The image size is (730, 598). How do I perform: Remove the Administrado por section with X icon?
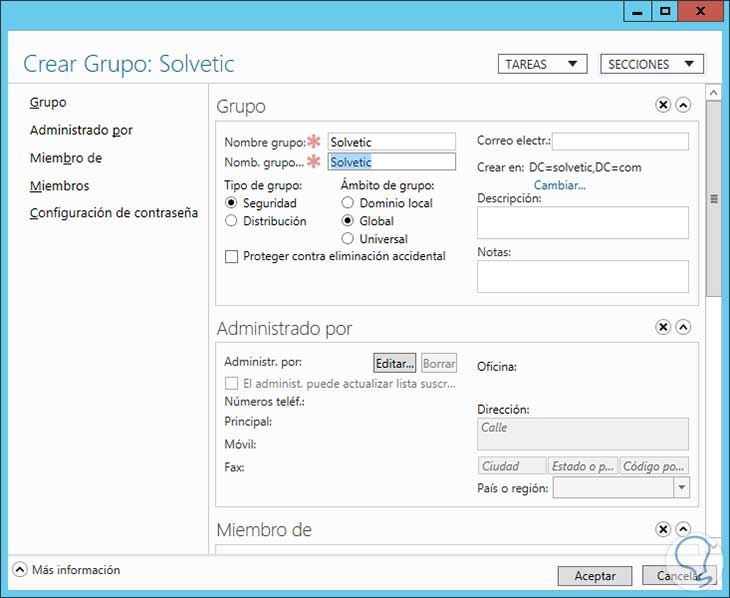tap(663, 327)
